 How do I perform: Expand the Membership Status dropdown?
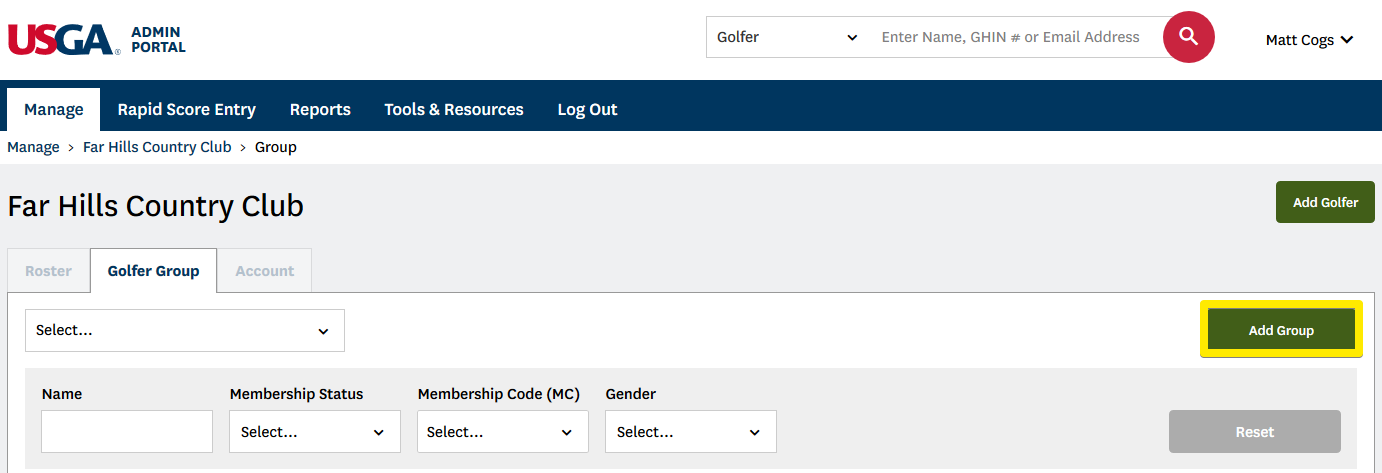(314, 432)
